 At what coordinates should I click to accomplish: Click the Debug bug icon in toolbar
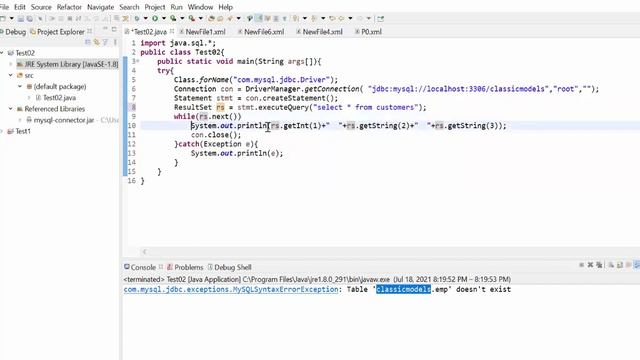(137, 18)
